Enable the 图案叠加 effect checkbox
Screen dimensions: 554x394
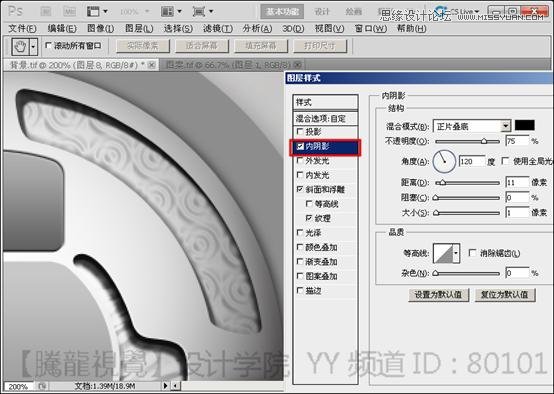point(300,276)
